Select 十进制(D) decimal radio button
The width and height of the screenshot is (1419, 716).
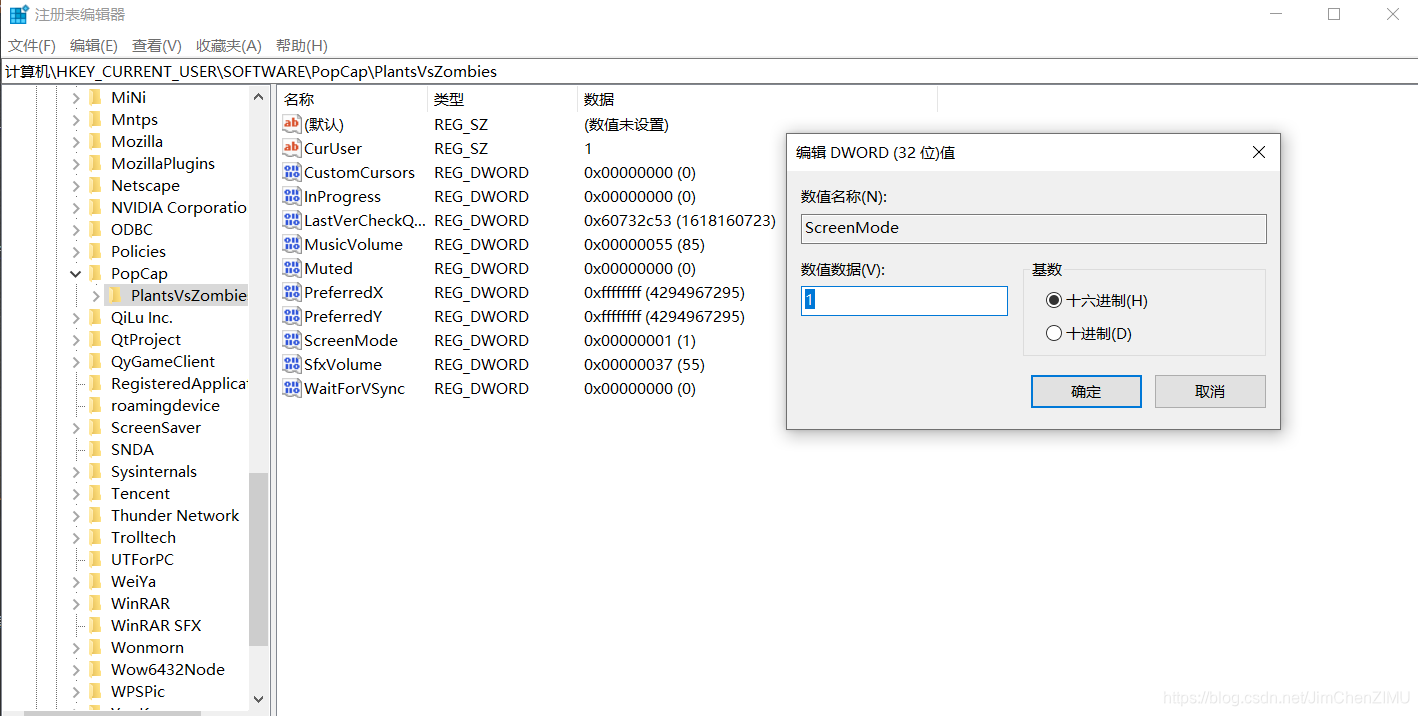(x=1054, y=333)
